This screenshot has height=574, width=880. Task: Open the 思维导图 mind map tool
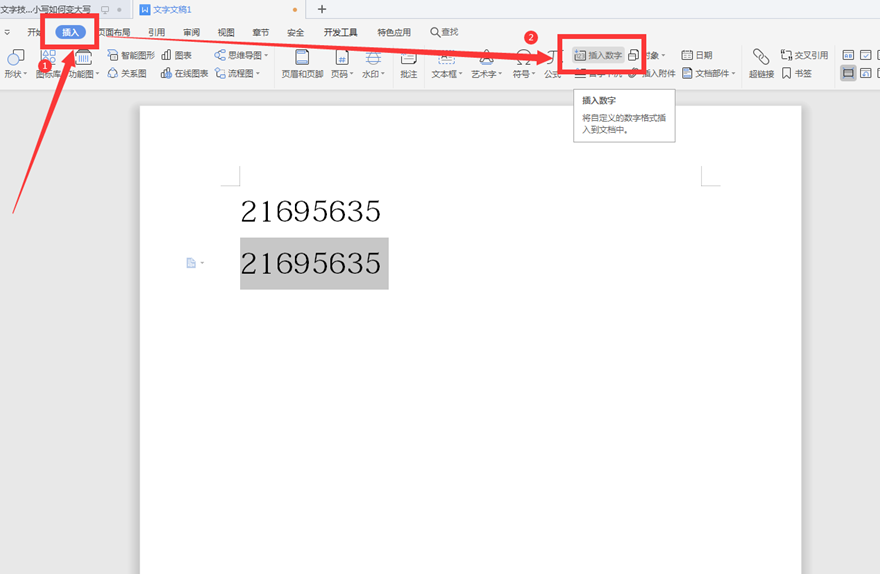[x=241, y=55]
